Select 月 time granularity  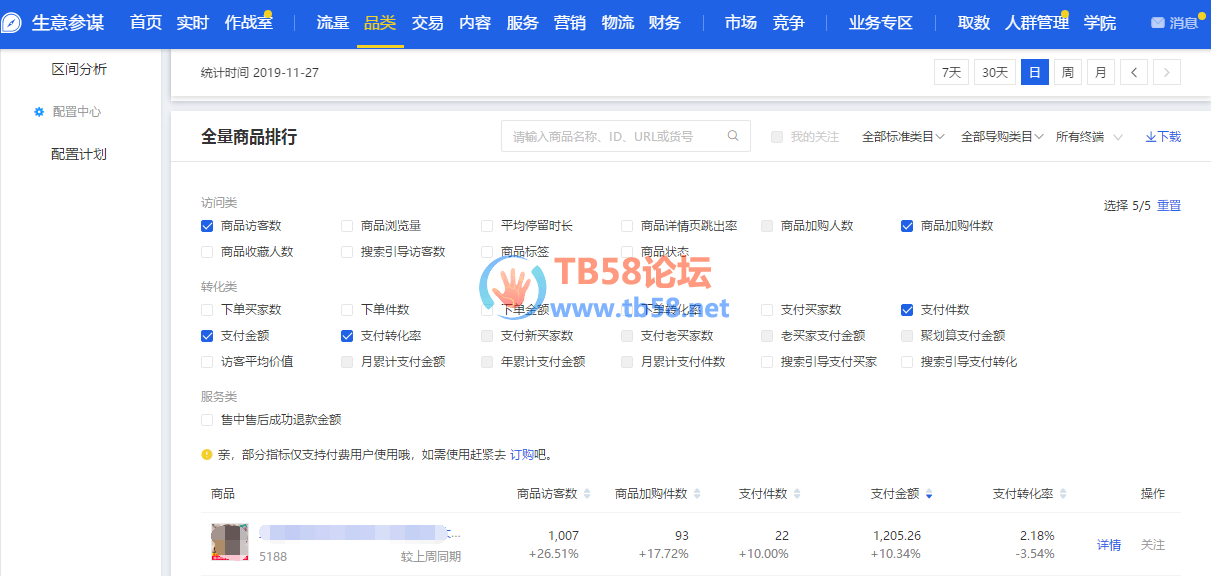(x=1101, y=72)
